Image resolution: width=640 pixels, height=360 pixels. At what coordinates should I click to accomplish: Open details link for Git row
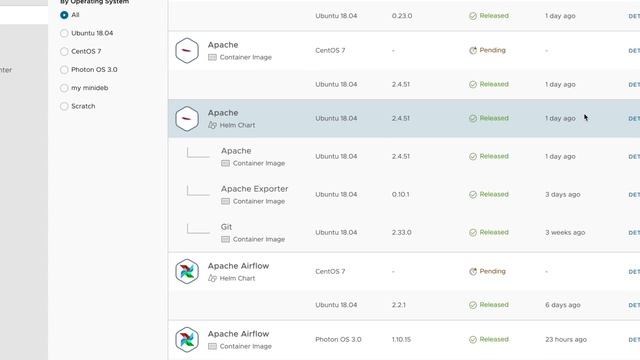coord(634,233)
